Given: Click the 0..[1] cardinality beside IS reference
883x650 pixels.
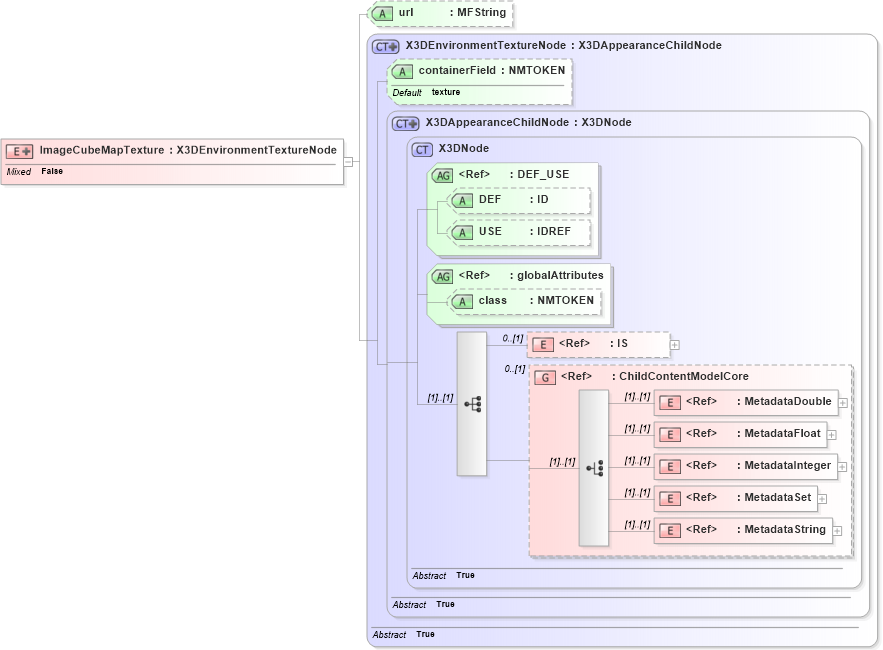Looking at the screenshot, I should (512, 339).
